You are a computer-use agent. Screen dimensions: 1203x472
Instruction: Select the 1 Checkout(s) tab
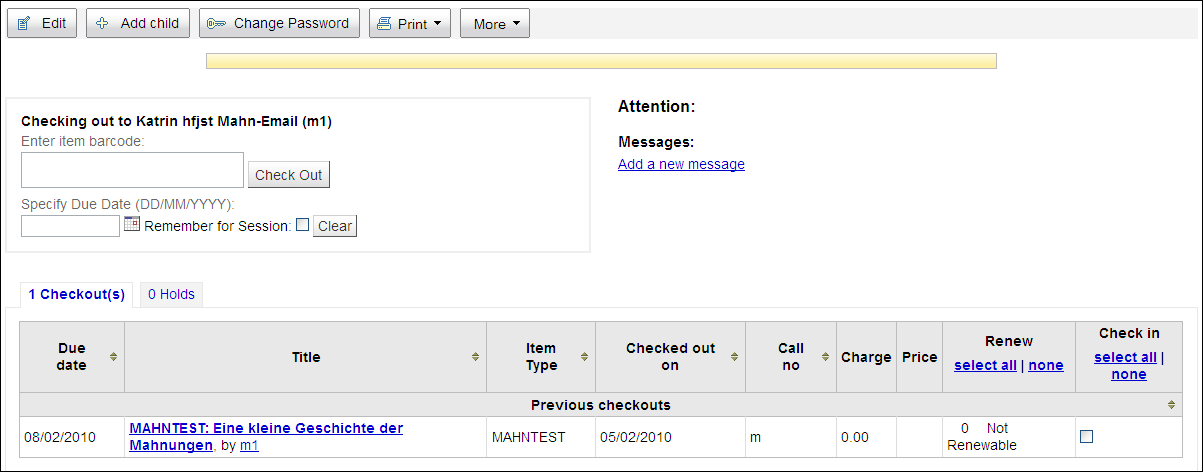[x=76, y=294]
